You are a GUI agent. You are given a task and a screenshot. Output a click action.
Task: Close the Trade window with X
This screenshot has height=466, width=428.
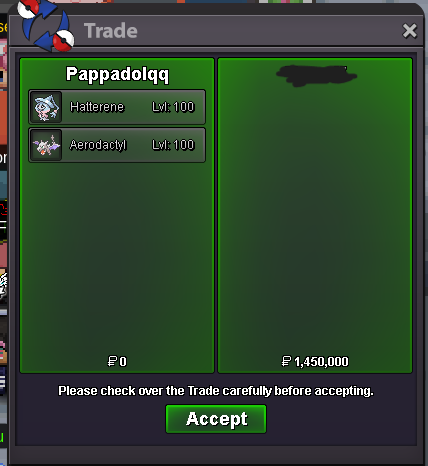tap(409, 31)
